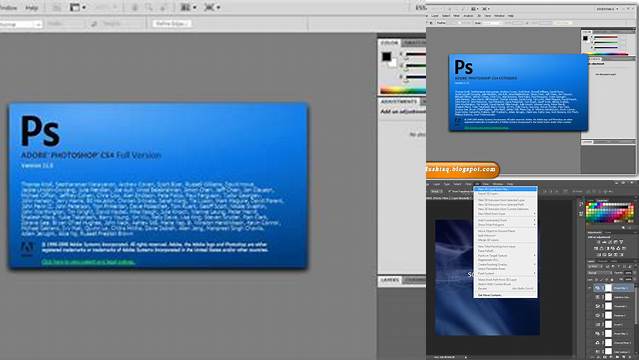Click the thumbnail of the second layer
Screen dimensions: 639x360
tap(608, 297)
